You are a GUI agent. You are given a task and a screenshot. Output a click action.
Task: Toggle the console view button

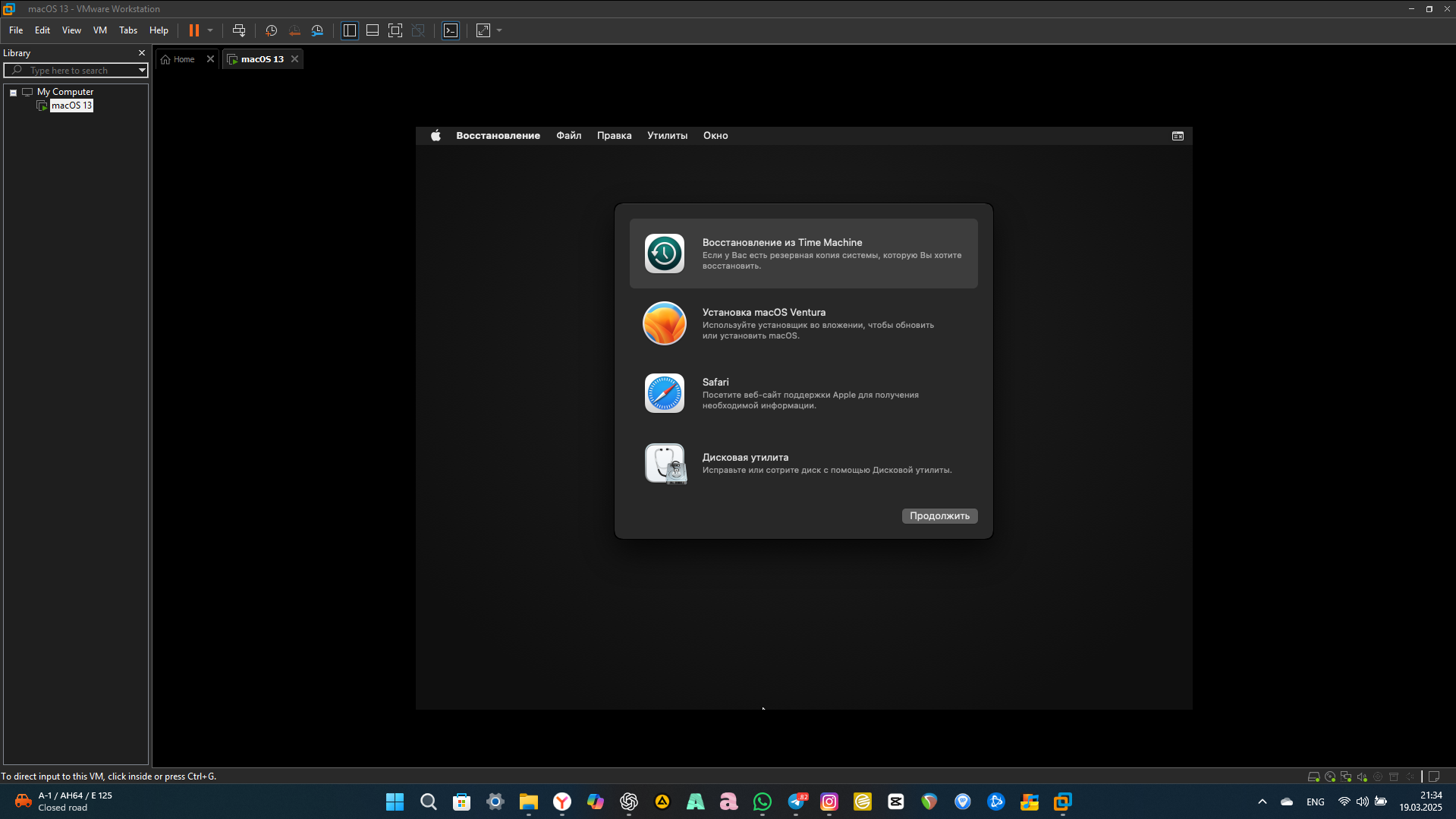451,30
